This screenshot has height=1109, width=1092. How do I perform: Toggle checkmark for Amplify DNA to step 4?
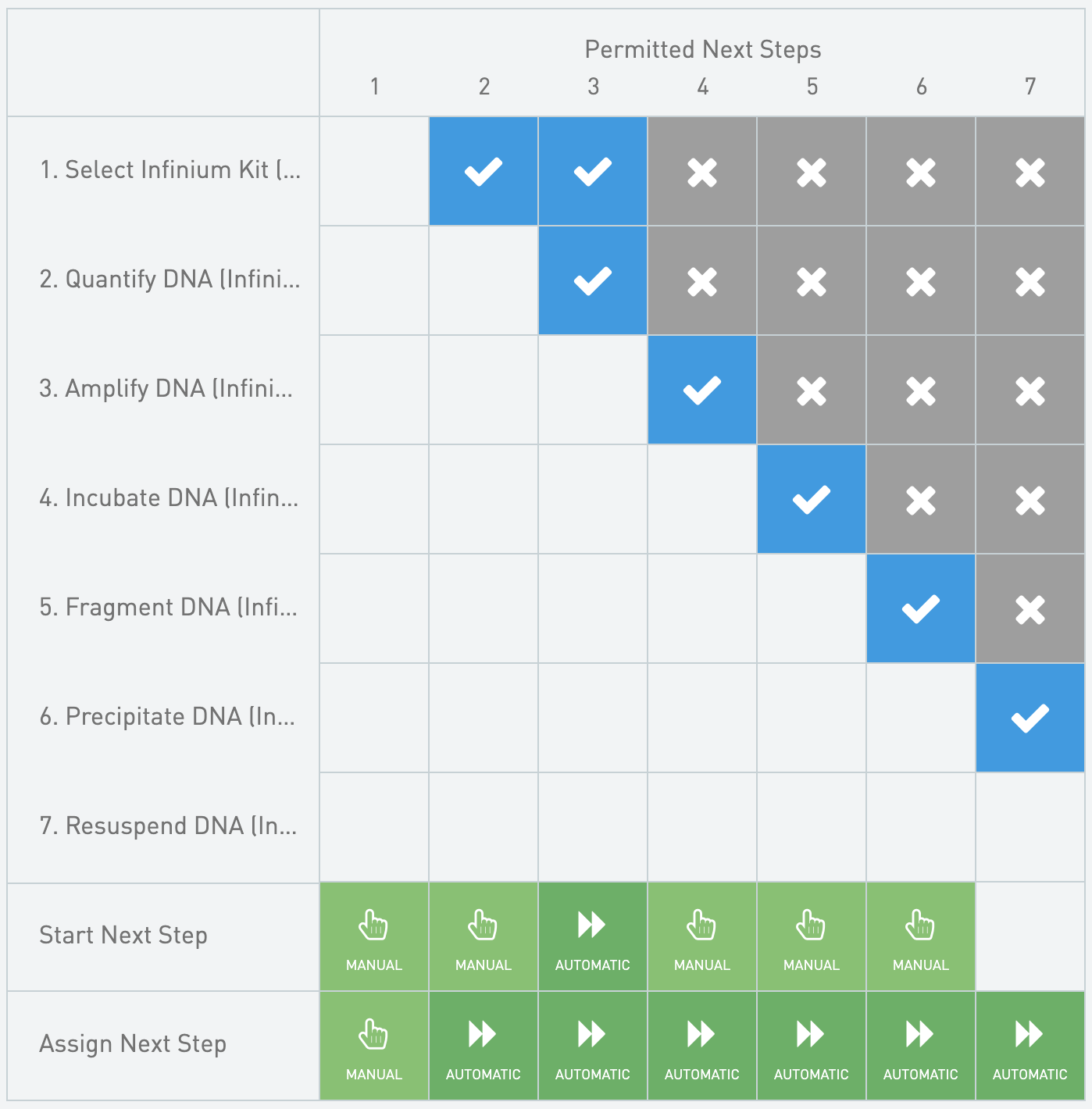pyautogui.click(x=702, y=390)
